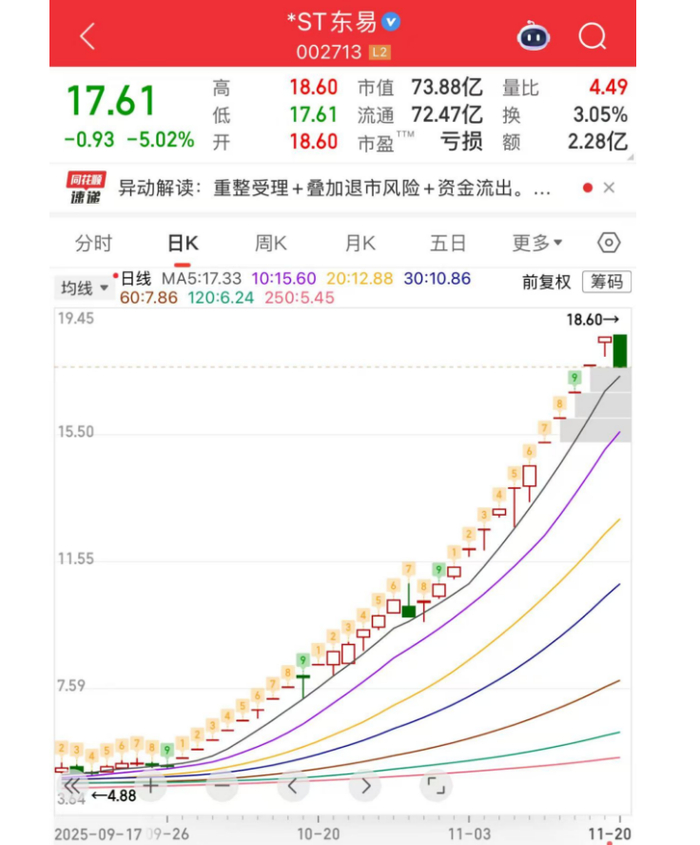Tap the current price 17.61
700x845 pixels.
(112, 101)
